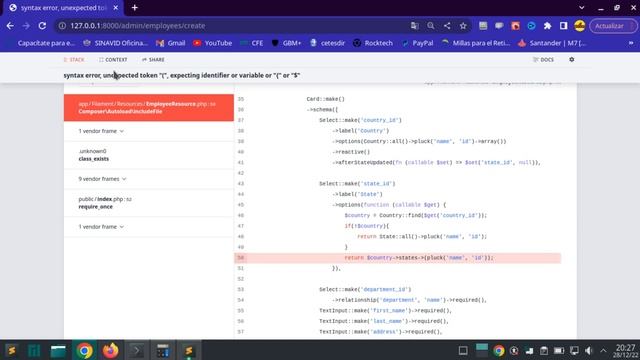The height and width of the screenshot is (360, 640).
Task: Switch to running Sublime Text taskbar window
Action: [x=189, y=350]
